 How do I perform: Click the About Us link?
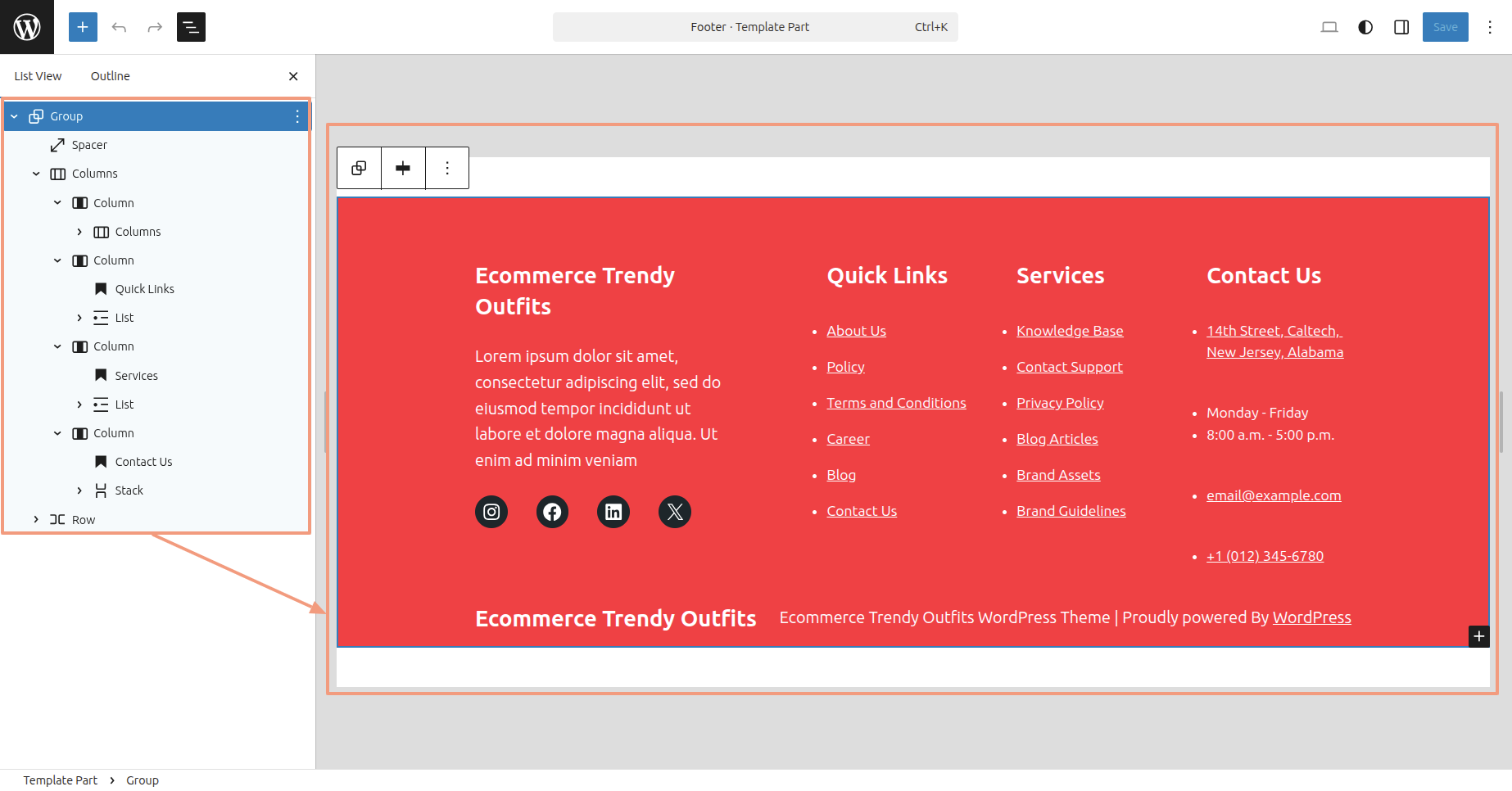click(x=856, y=331)
